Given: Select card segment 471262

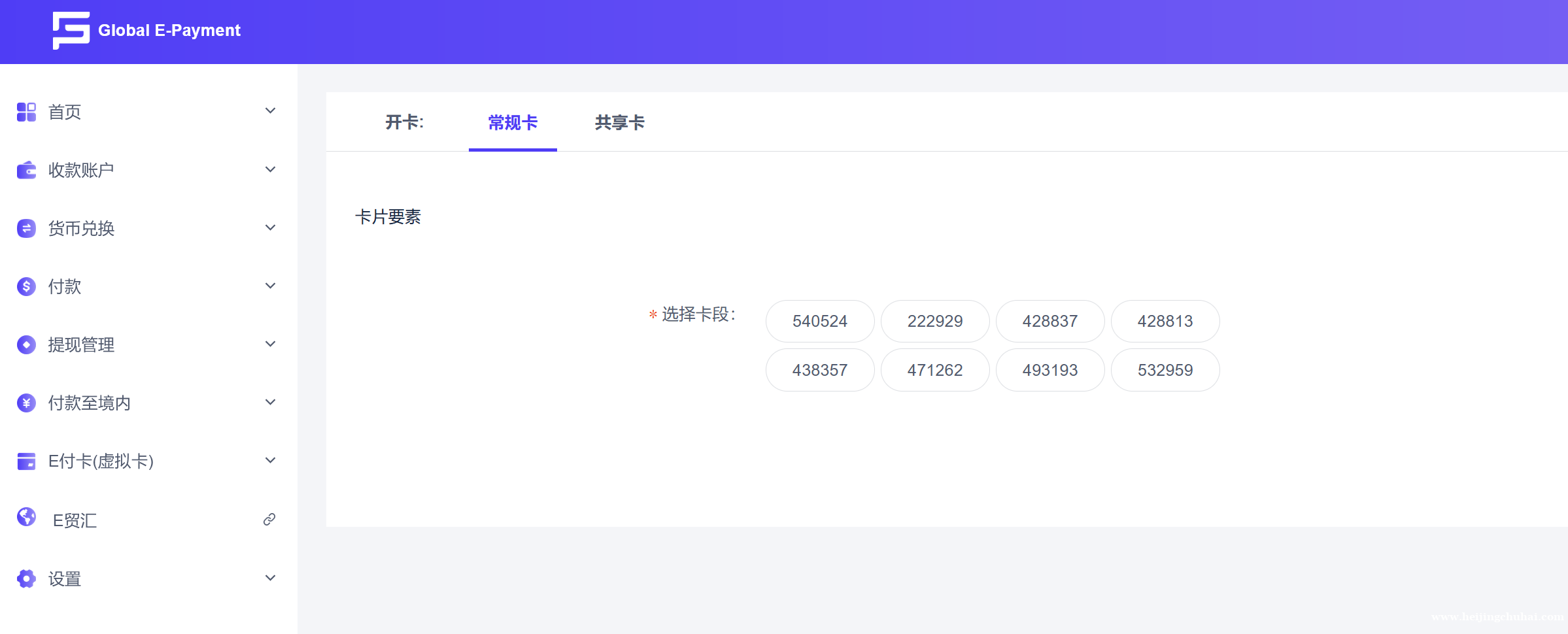Looking at the screenshot, I should click(935, 370).
